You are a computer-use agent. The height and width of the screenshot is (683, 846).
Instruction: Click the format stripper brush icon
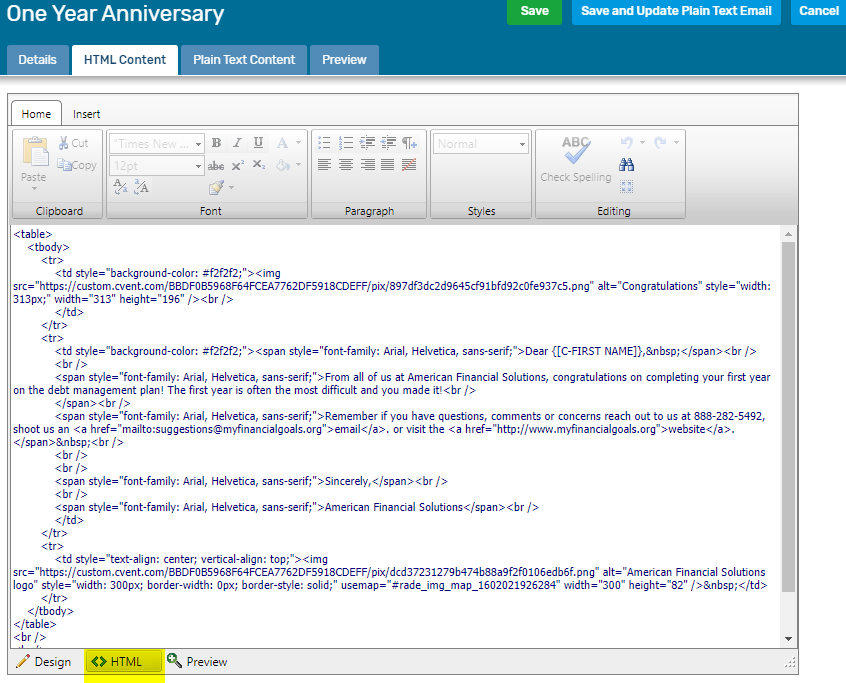pyautogui.click(x=216, y=187)
